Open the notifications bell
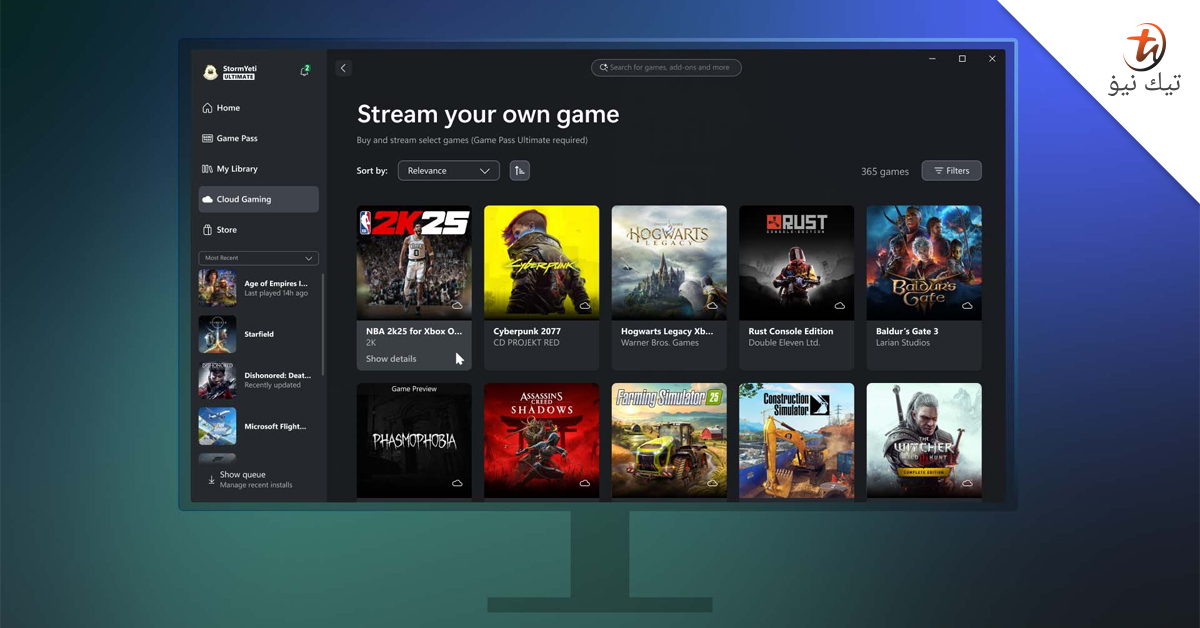1200x628 pixels. pyautogui.click(x=304, y=71)
